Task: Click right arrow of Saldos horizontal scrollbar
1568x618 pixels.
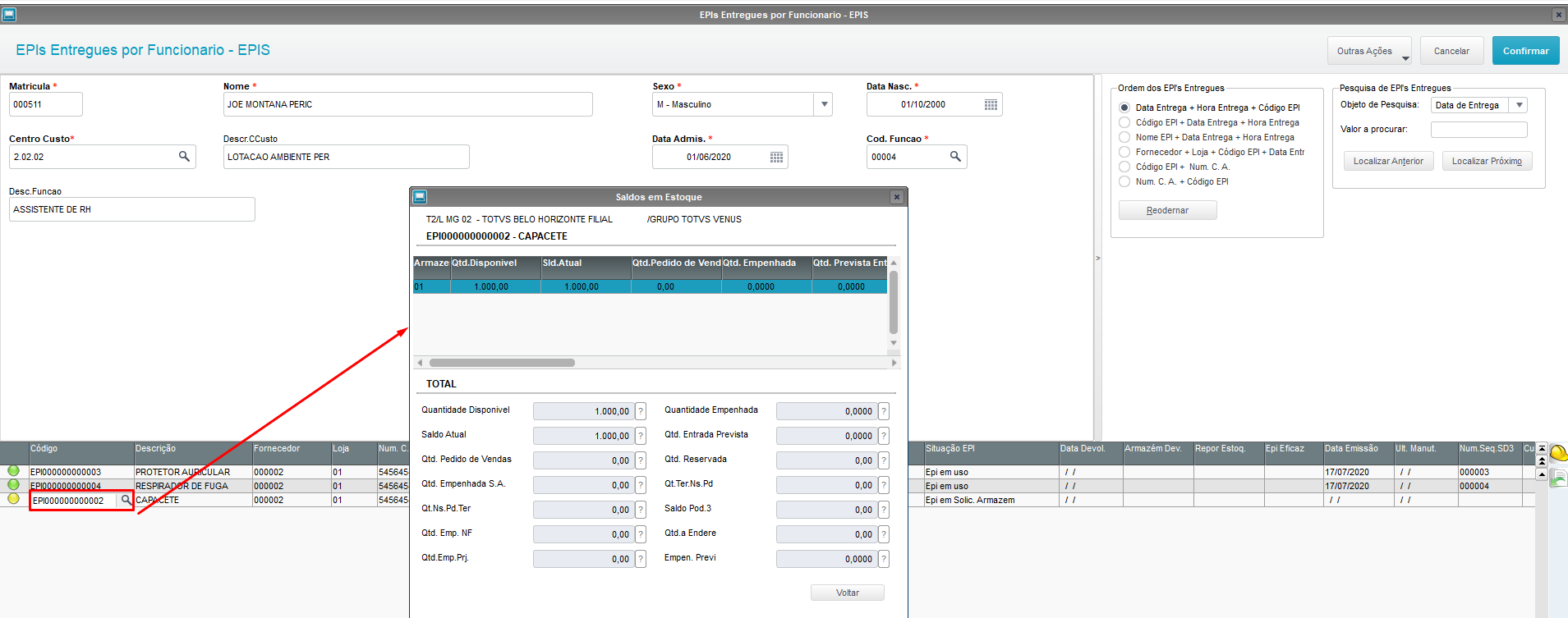Action: (894, 362)
